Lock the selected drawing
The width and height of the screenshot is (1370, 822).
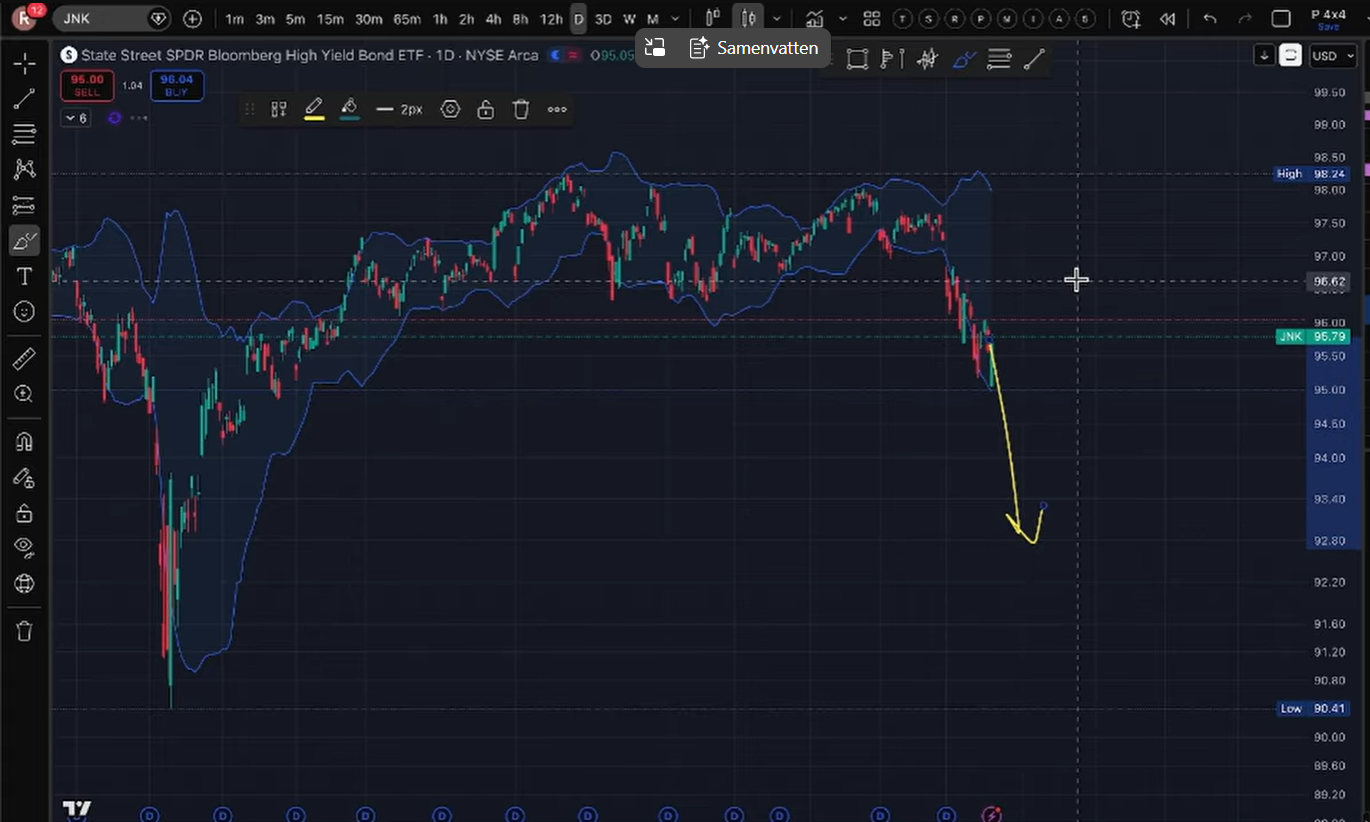[x=486, y=109]
